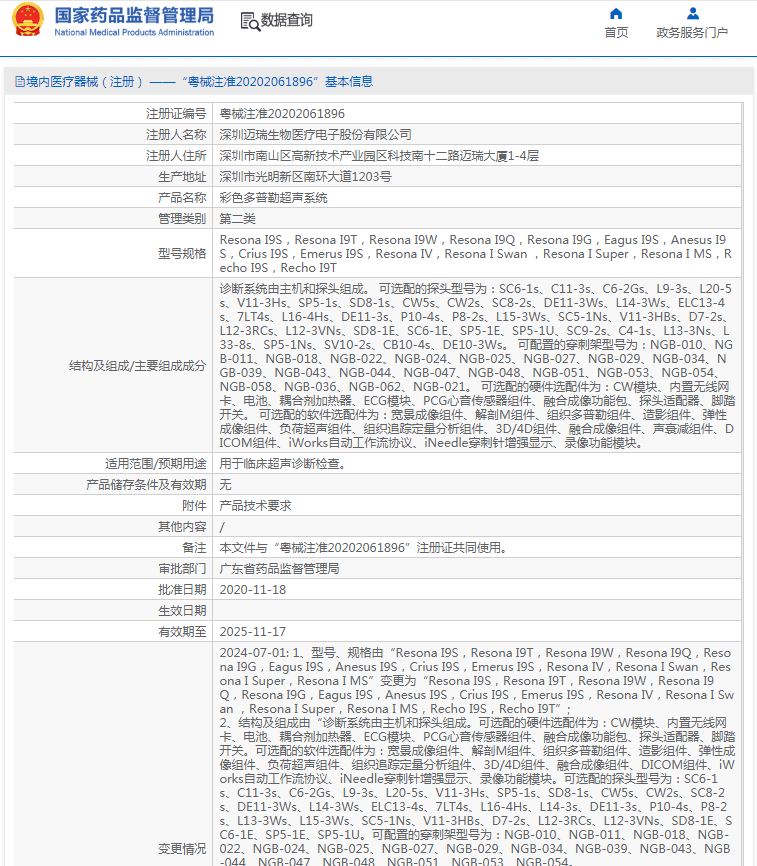Select the 型号规格 label cell
Screen dimensions: 757x866
[x=113, y=254]
